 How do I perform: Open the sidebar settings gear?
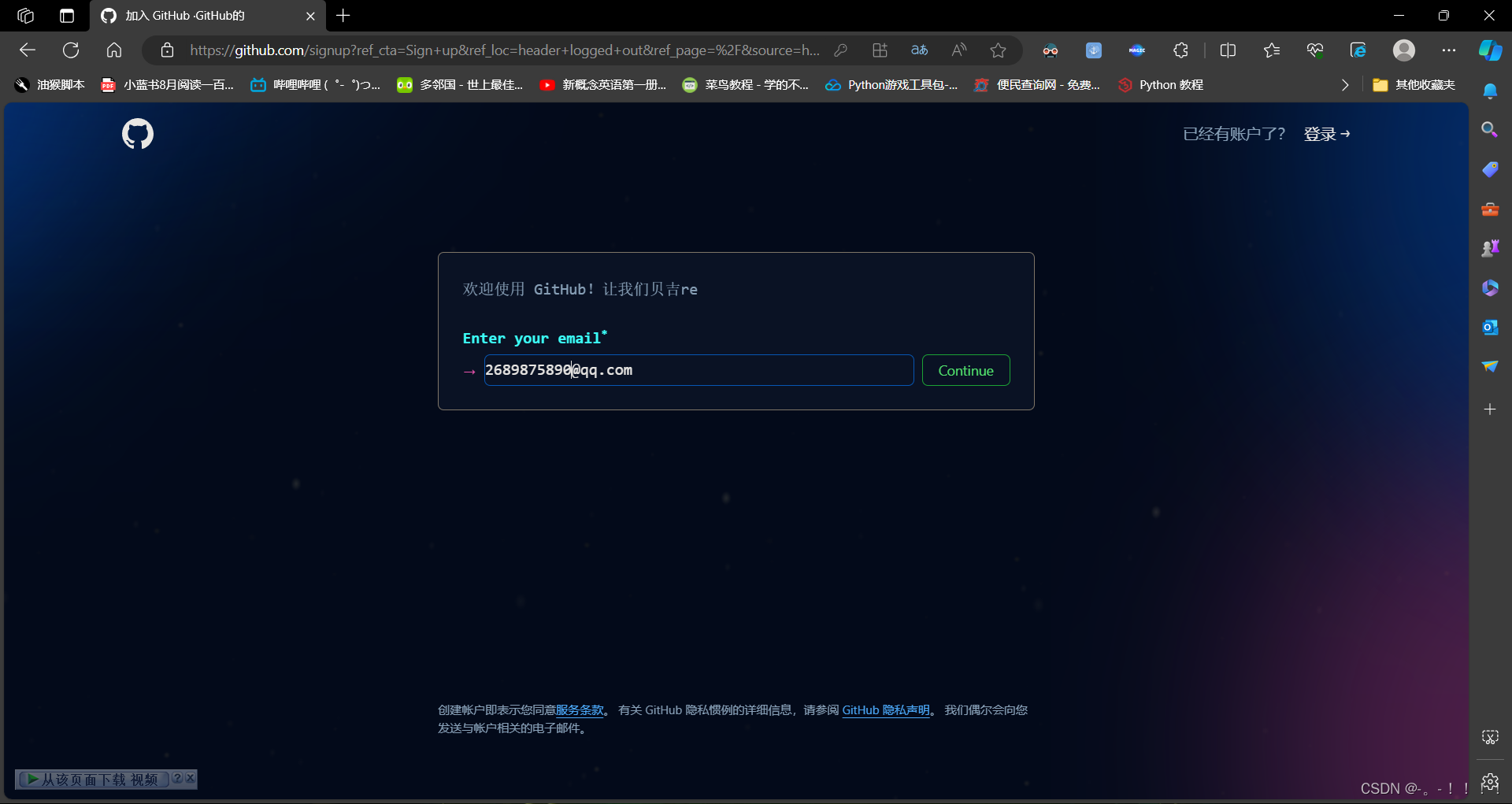tap(1490, 782)
